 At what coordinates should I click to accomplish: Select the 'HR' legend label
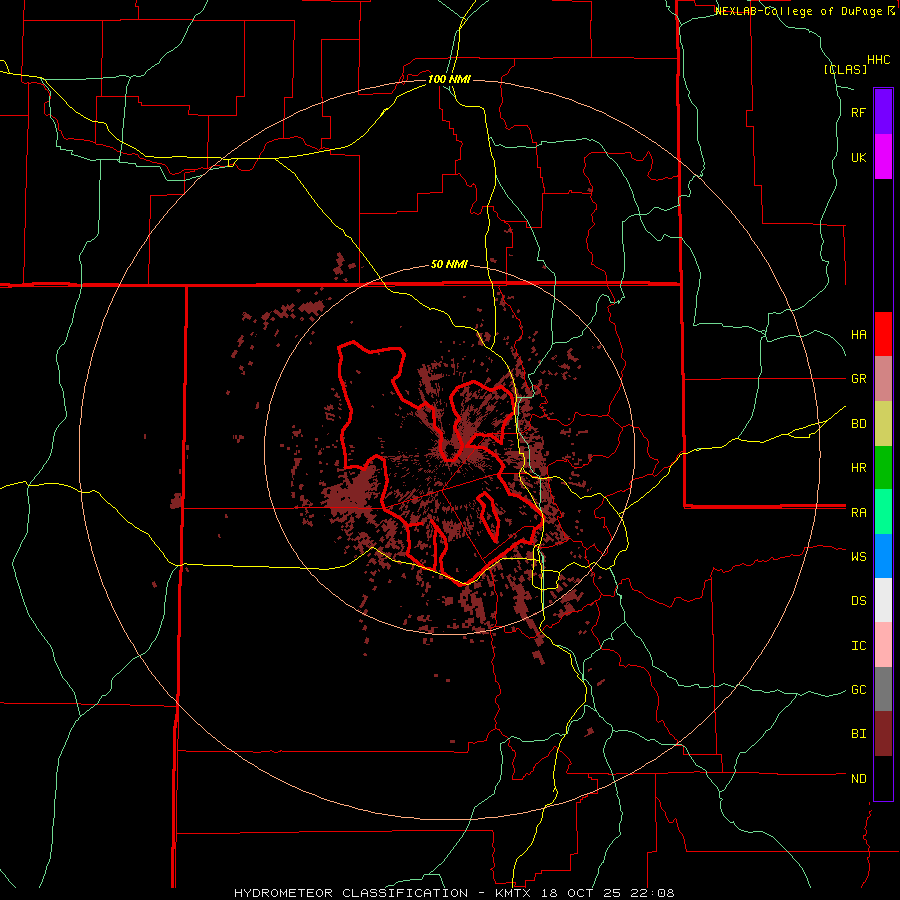(858, 468)
